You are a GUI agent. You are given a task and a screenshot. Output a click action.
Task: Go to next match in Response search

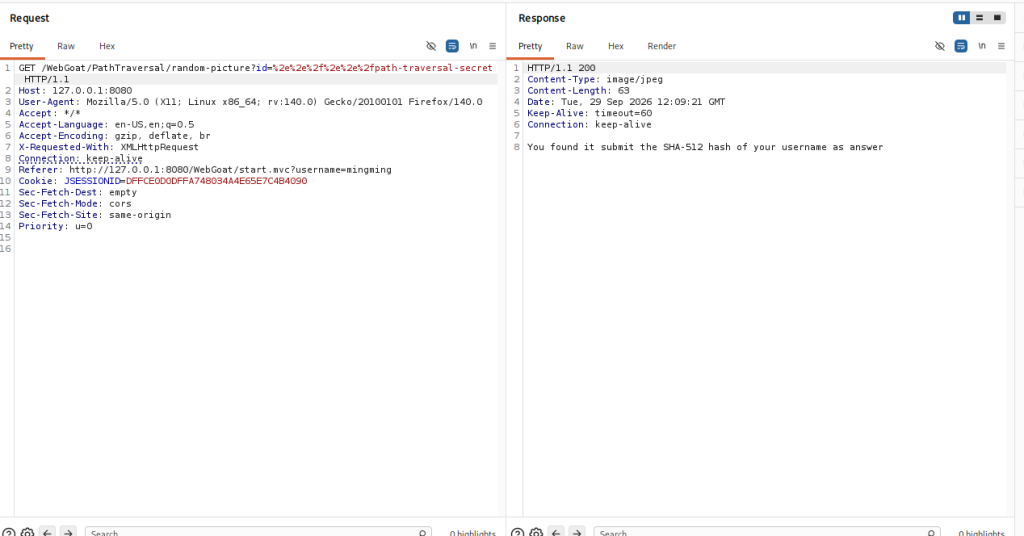pyautogui.click(x=577, y=533)
